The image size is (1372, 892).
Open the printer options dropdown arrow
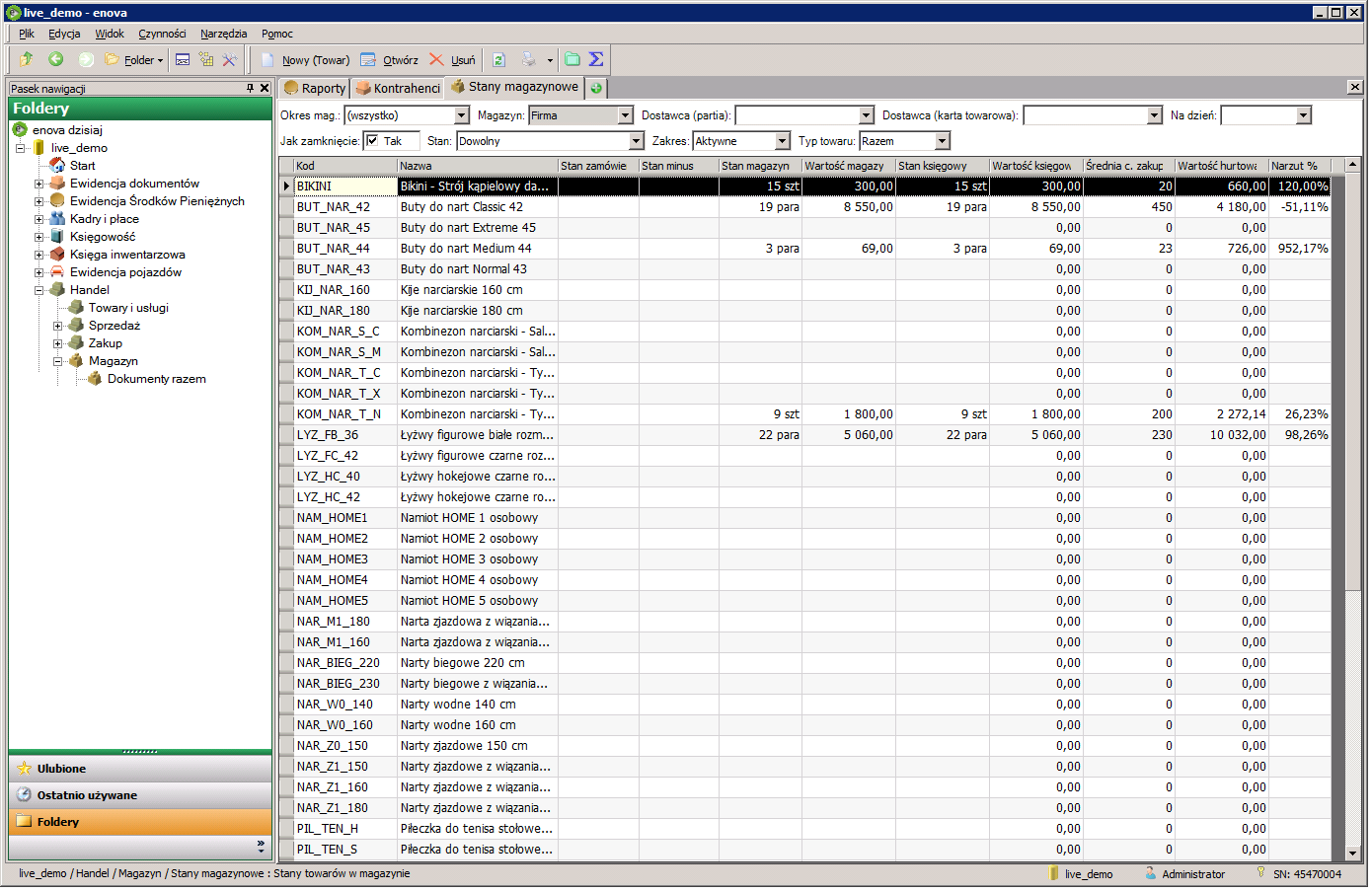(550, 60)
